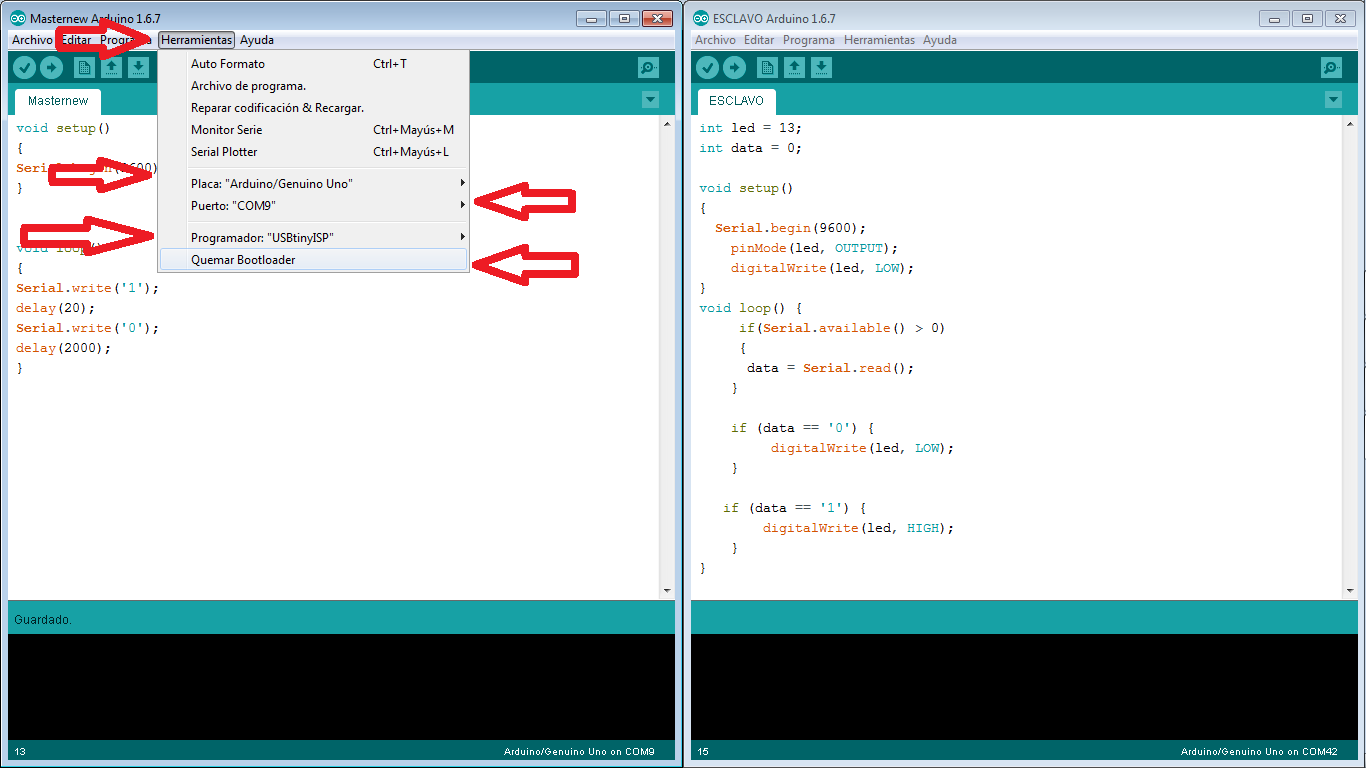
Task: Select Auto Formato menu entry
Action: (x=314, y=63)
